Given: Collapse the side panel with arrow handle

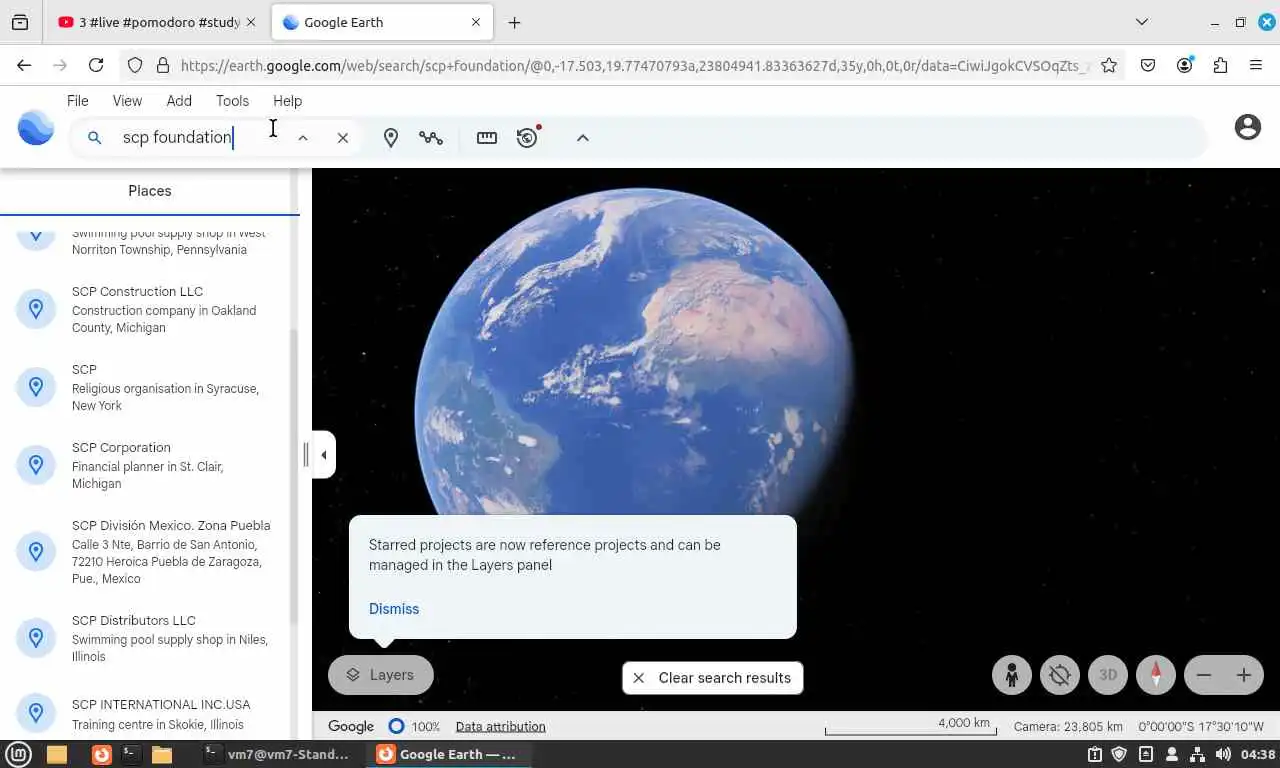Looking at the screenshot, I should 324,455.
